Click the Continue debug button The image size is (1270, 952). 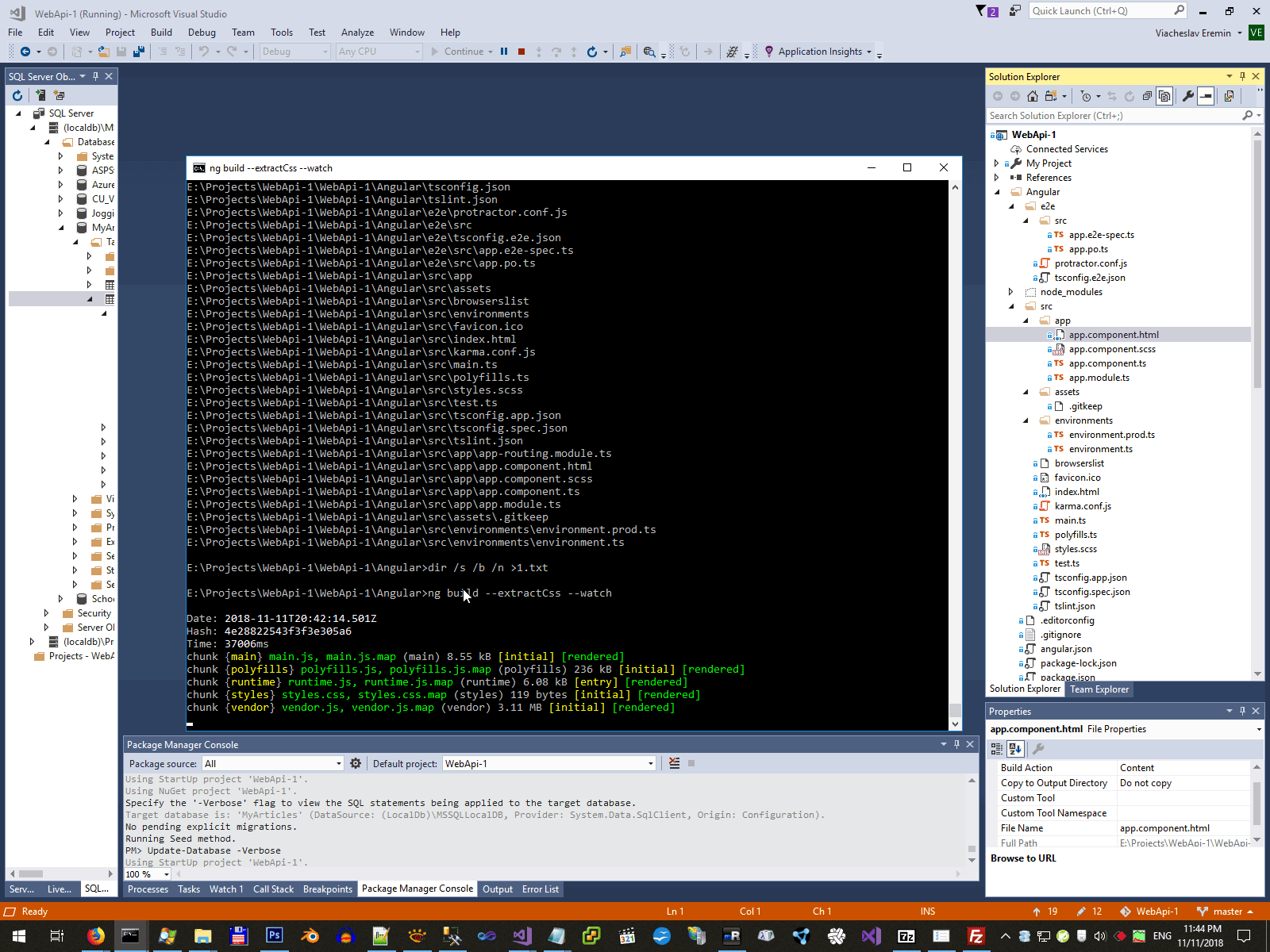tap(461, 52)
